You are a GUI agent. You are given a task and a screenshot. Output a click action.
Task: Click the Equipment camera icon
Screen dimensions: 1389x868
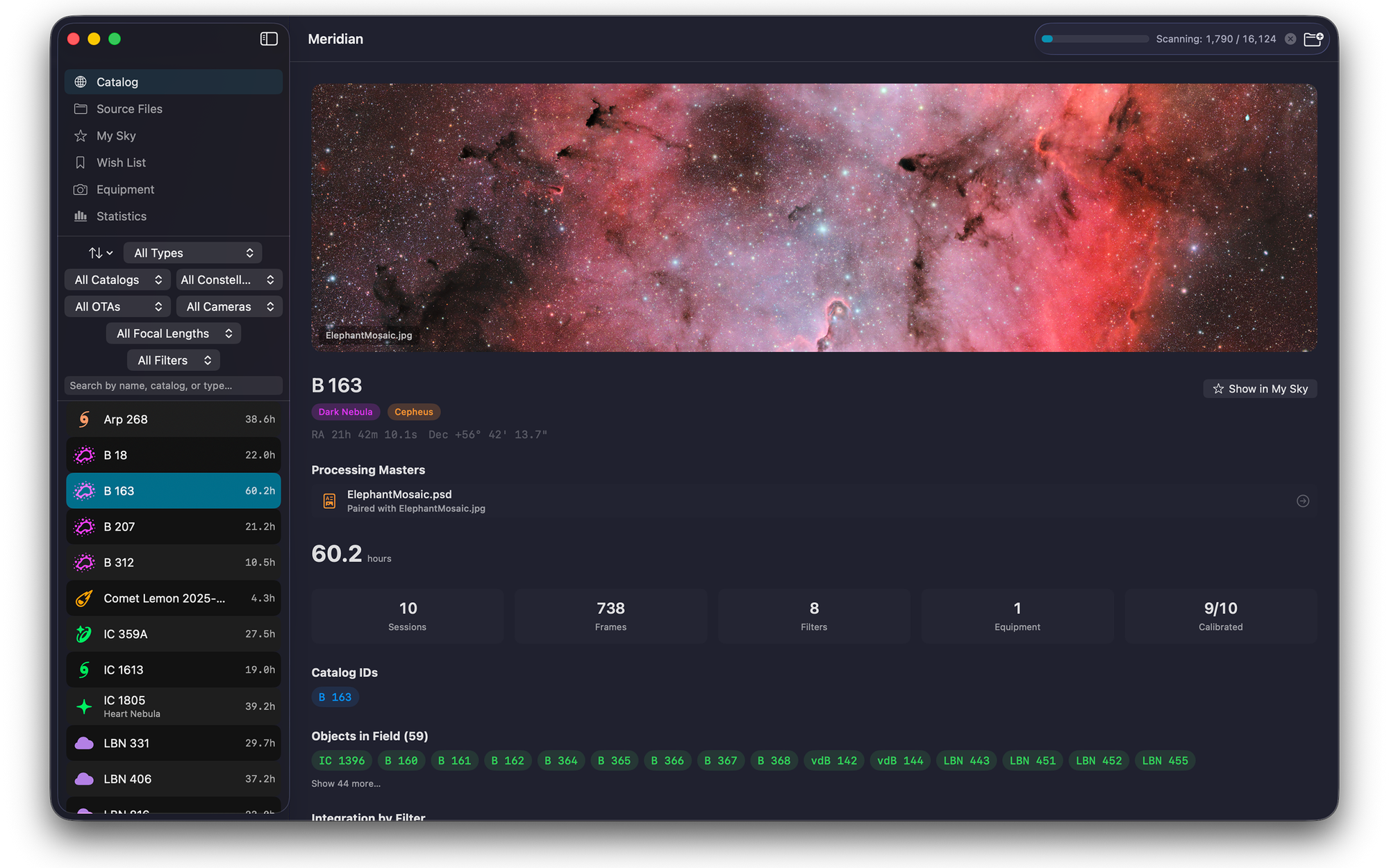point(81,190)
